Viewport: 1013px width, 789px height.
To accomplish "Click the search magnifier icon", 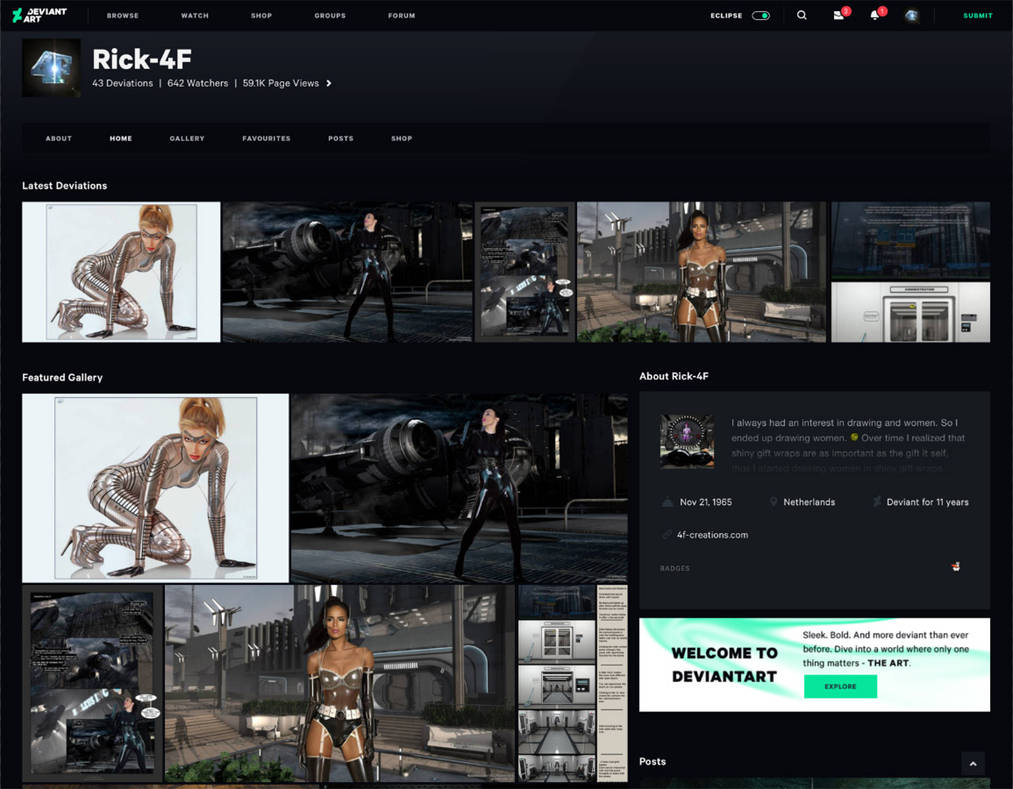I will [802, 15].
